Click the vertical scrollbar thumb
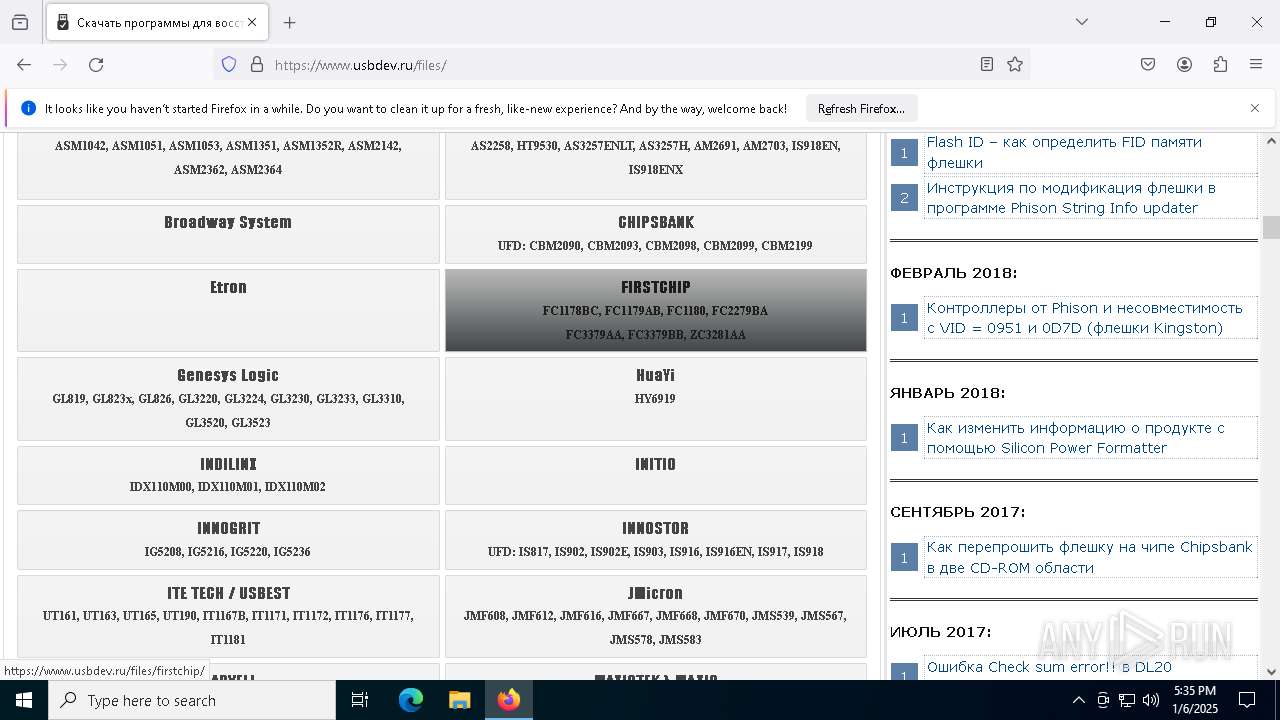1280x720 pixels. pos(1271,227)
